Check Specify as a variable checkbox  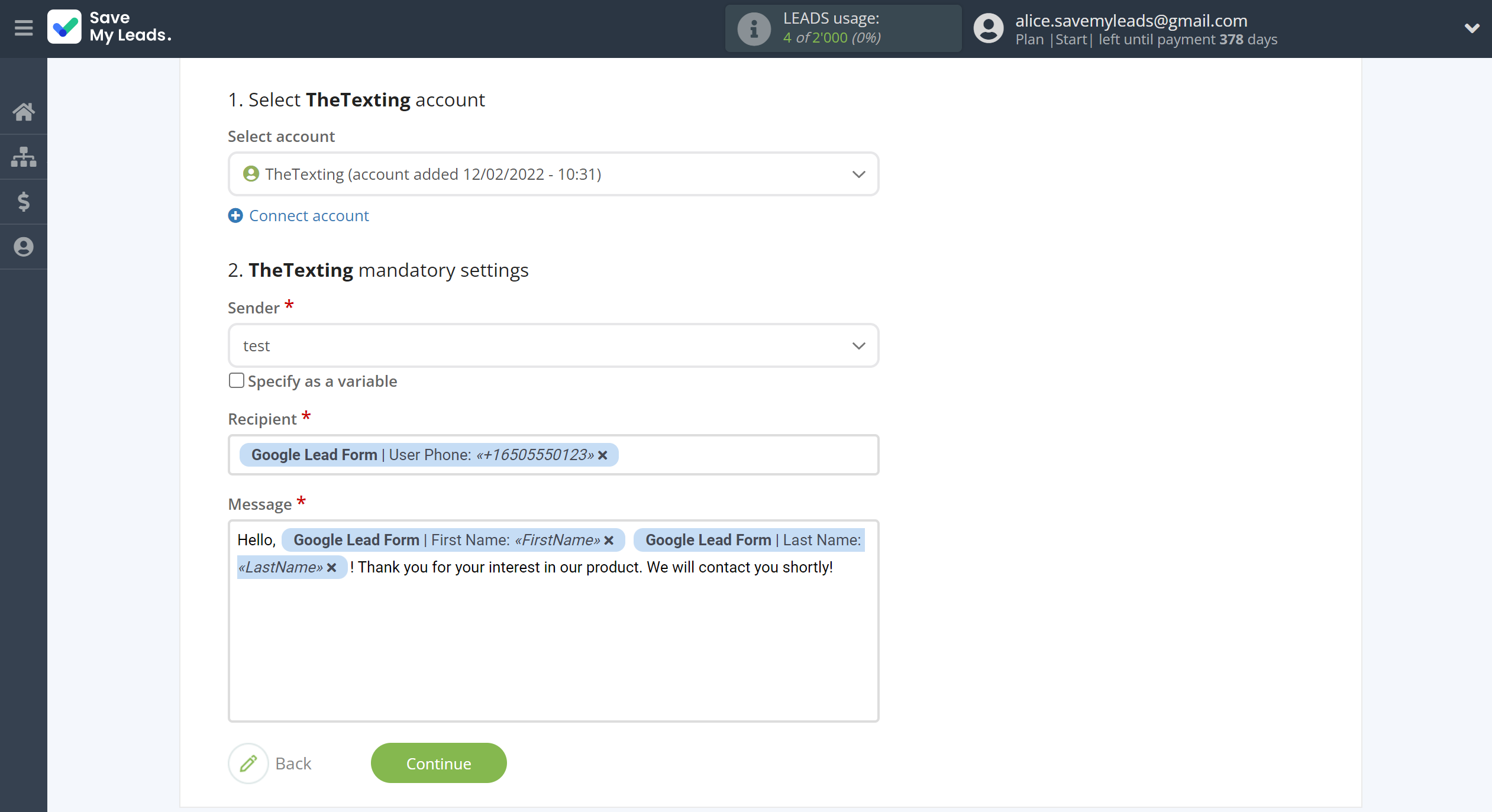[x=237, y=380]
